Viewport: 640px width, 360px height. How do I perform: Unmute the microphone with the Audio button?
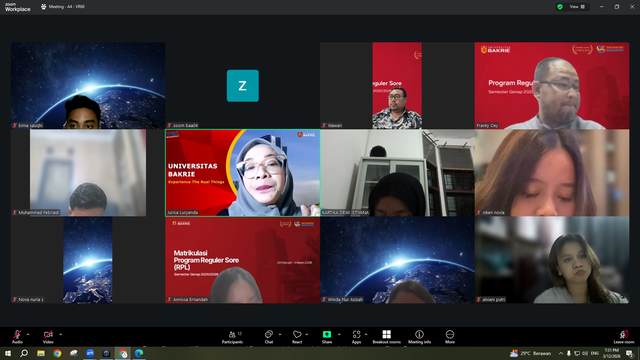17,337
